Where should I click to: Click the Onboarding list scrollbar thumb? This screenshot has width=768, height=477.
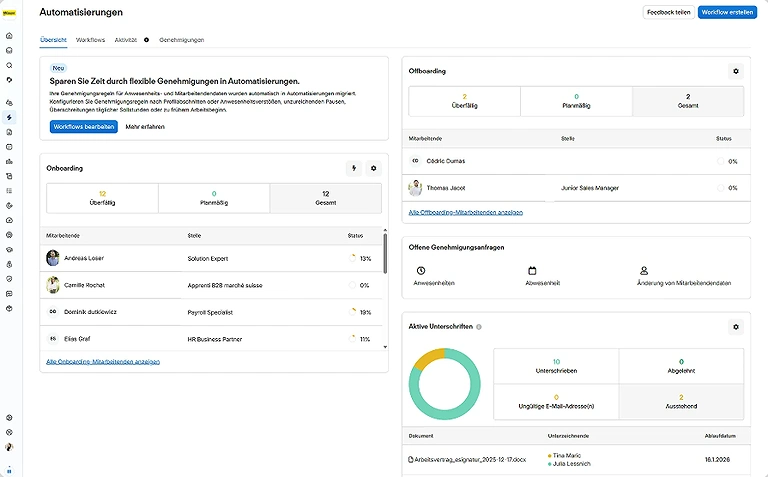[385, 253]
